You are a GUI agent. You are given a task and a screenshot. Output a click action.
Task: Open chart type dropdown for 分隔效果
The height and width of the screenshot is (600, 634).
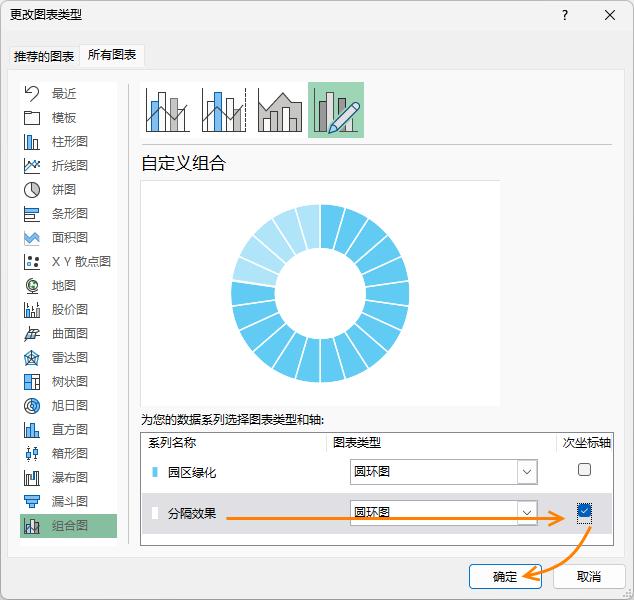click(526, 513)
